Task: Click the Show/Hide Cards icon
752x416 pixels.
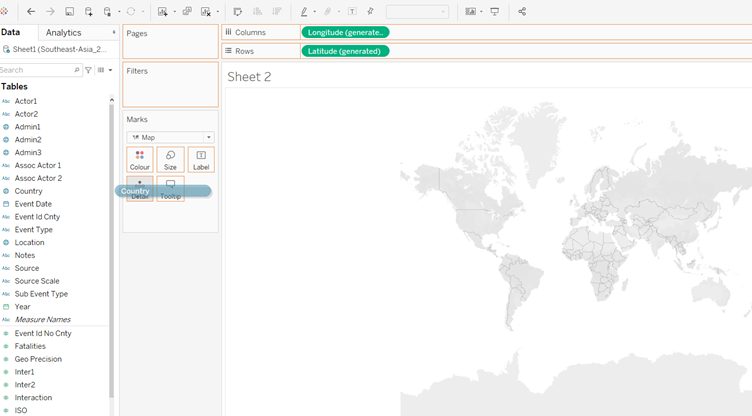Action: click(470, 12)
